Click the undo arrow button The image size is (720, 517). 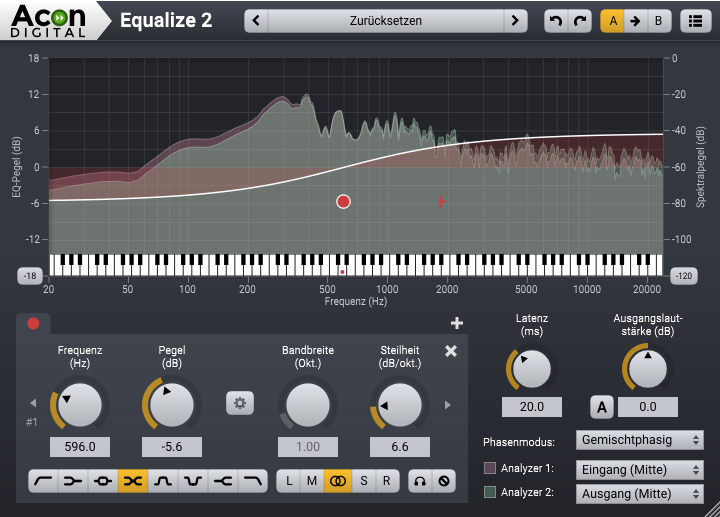tap(556, 21)
